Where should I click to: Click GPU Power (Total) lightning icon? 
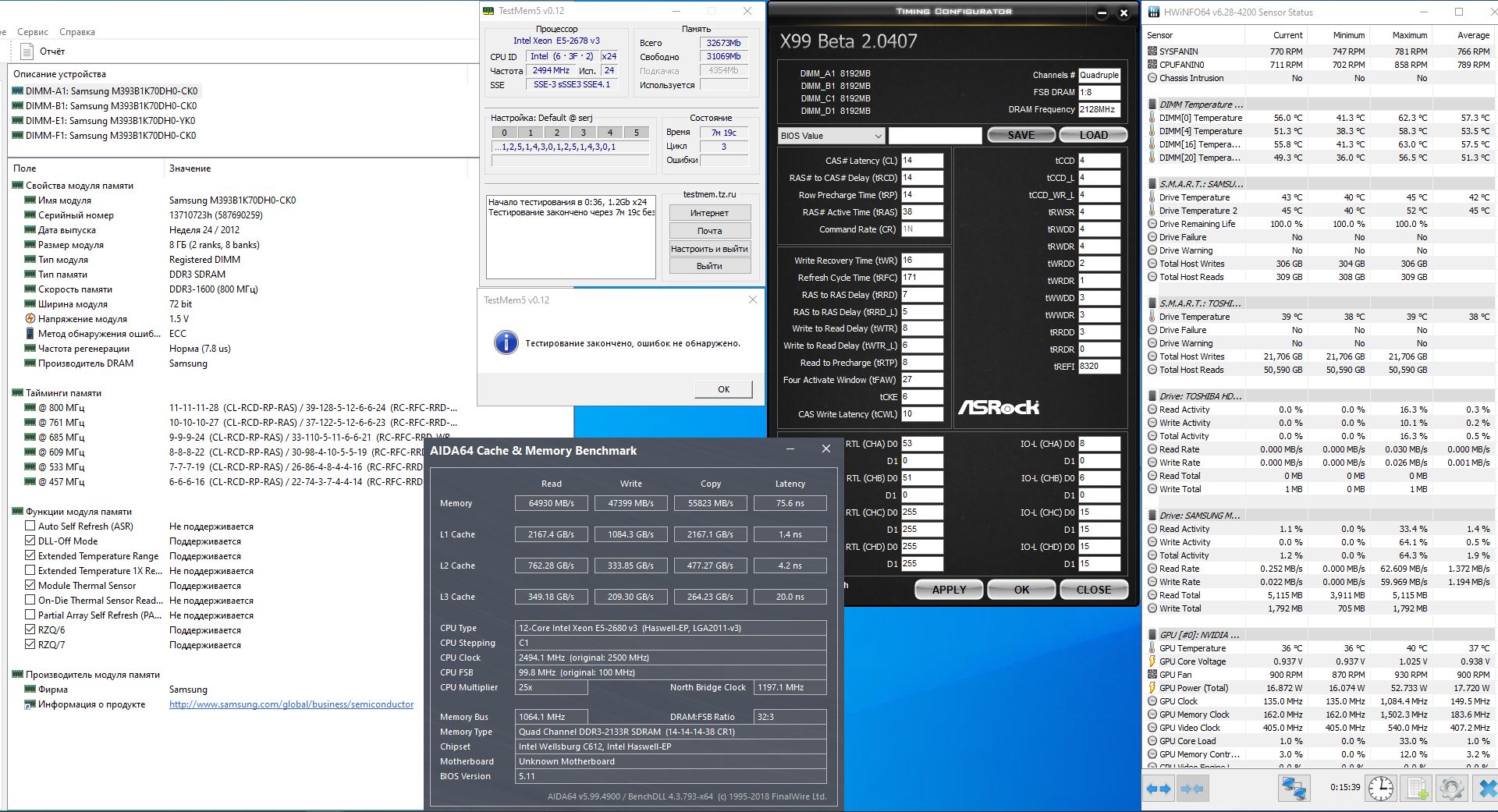[1152, 688]
